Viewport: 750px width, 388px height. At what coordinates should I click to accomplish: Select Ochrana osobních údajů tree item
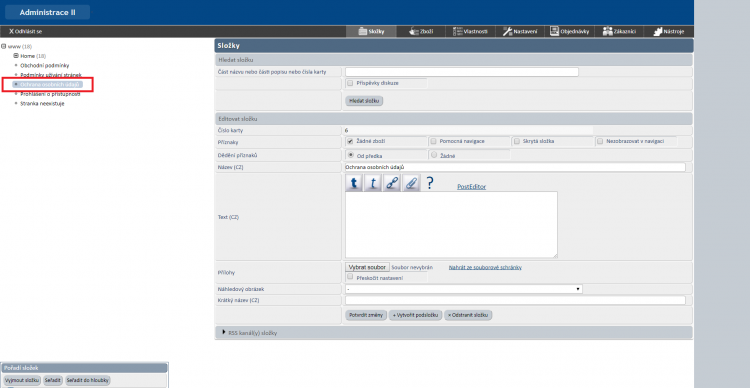point(49,85)
